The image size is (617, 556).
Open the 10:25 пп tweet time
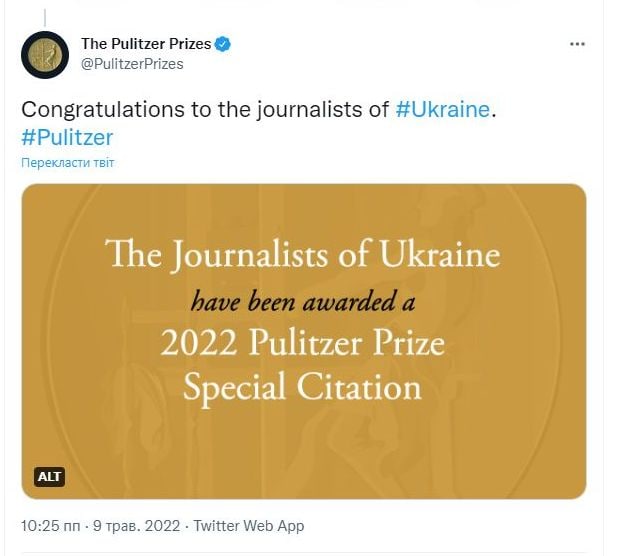pyautogui.click(x=47, y=526)
